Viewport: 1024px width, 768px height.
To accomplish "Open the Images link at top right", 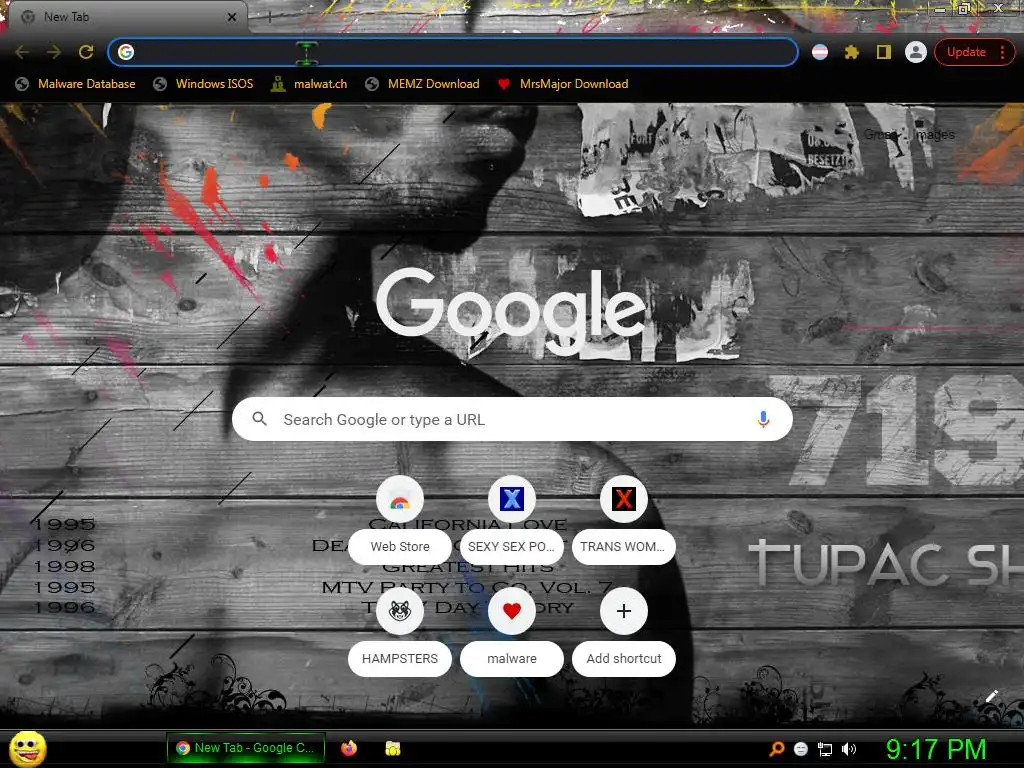I will point(935,135).
